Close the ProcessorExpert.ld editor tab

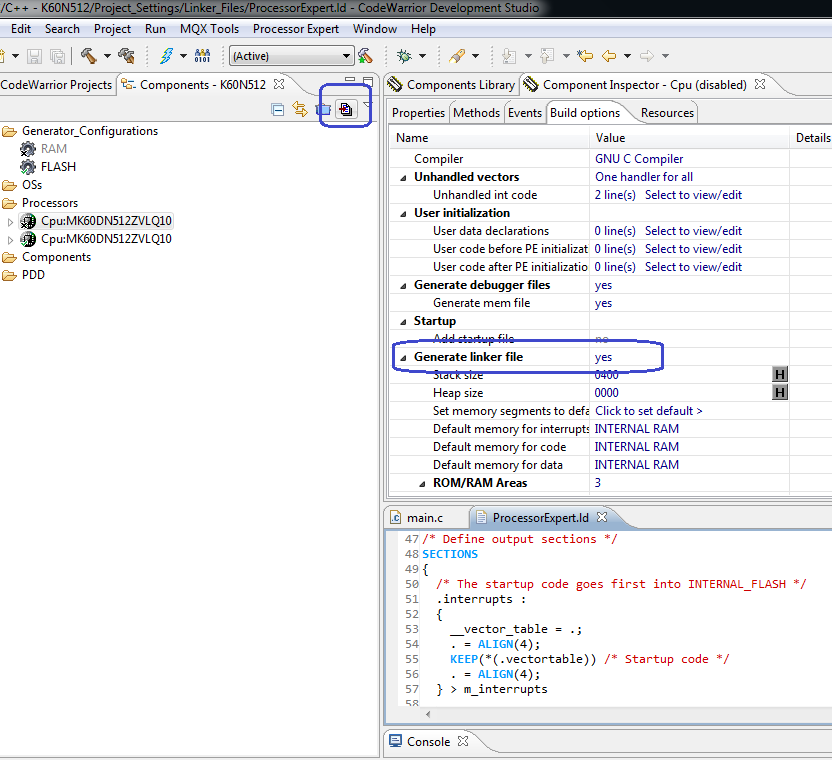tap(604, 518)
